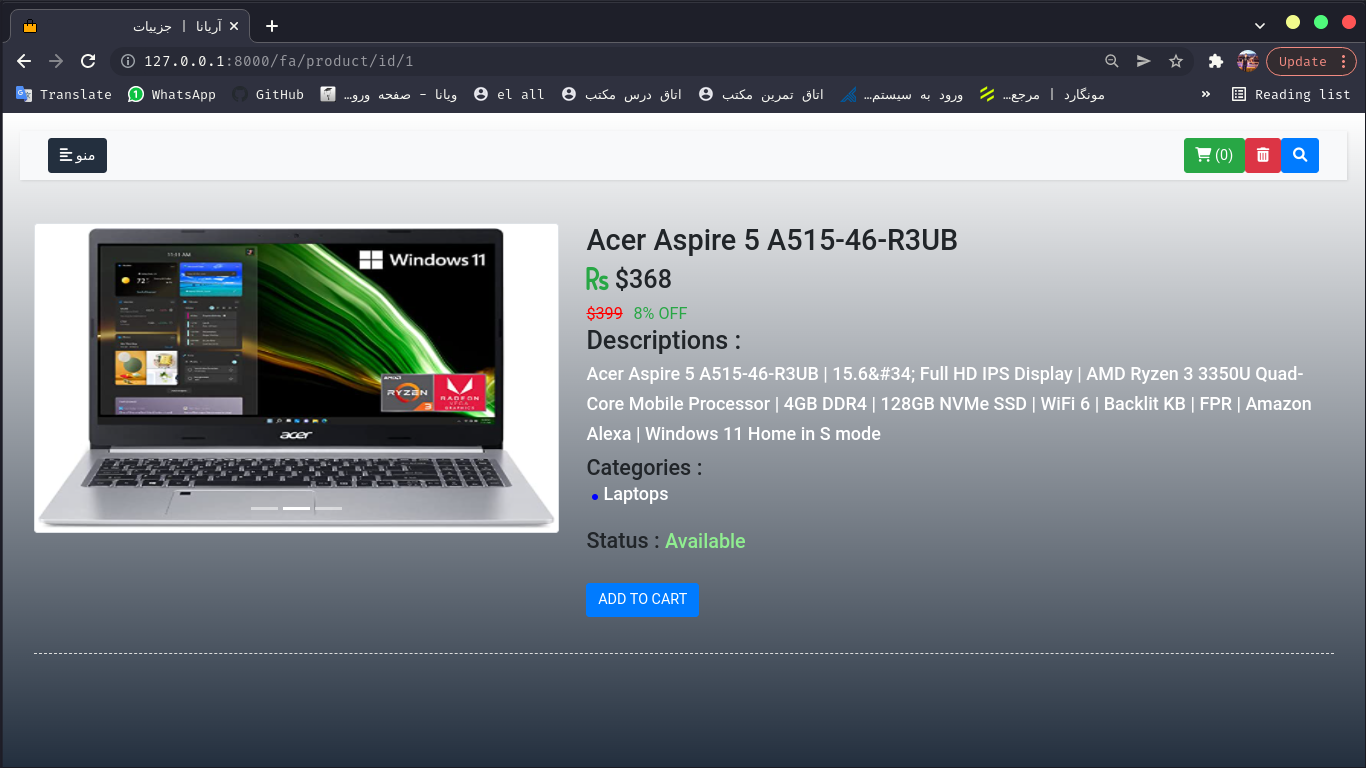Open اتاق تمرین مکتب bookmark
Screen dimensions: 1366x768
[761, 94]
